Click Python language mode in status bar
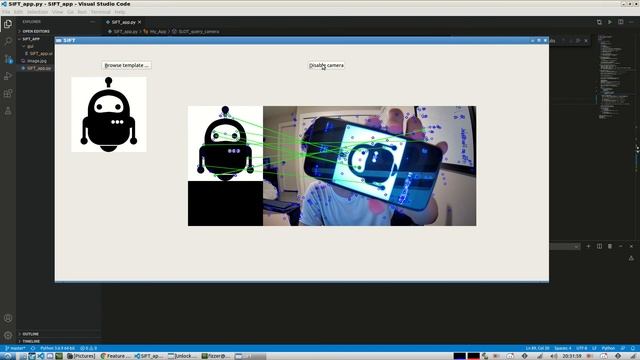This screenshot has height=360, width=640. pyautogui.click(x=608, y=348)
